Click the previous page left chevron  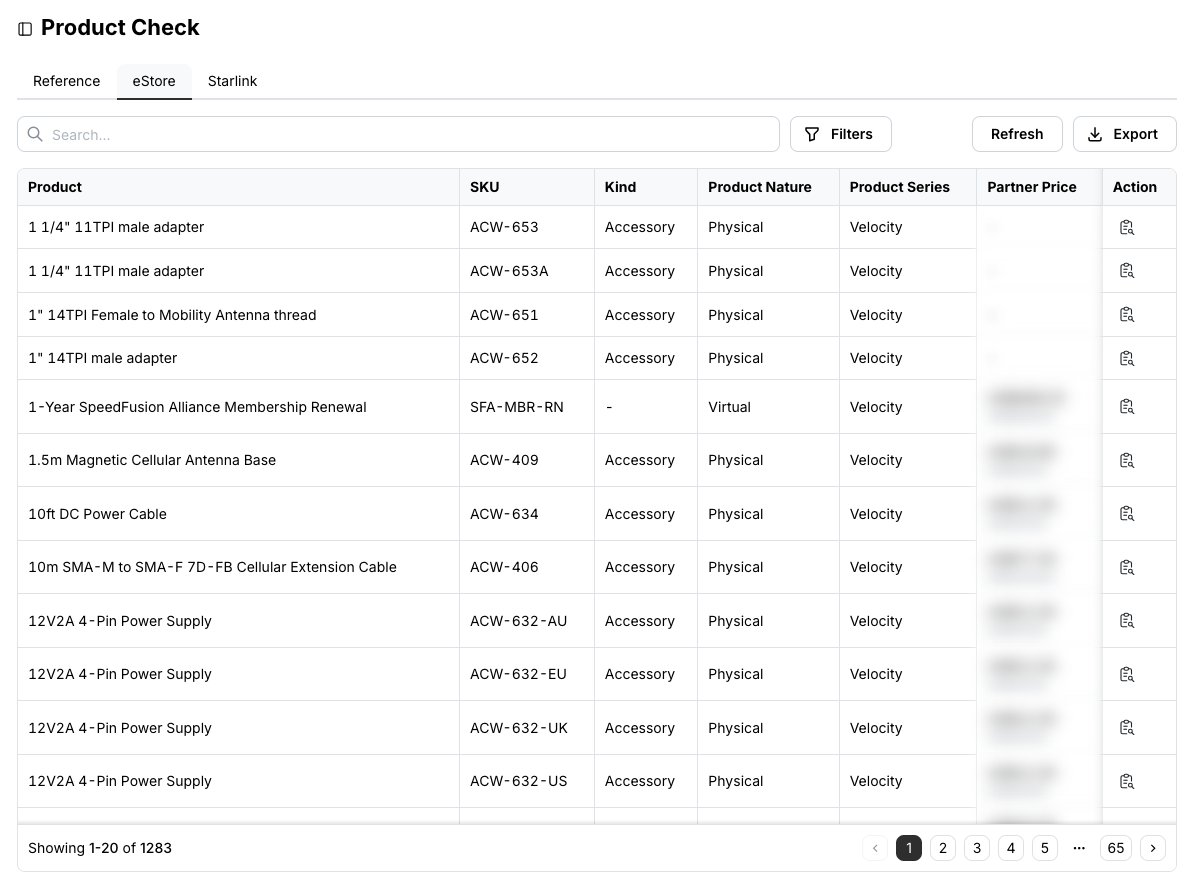click(875, 848)
